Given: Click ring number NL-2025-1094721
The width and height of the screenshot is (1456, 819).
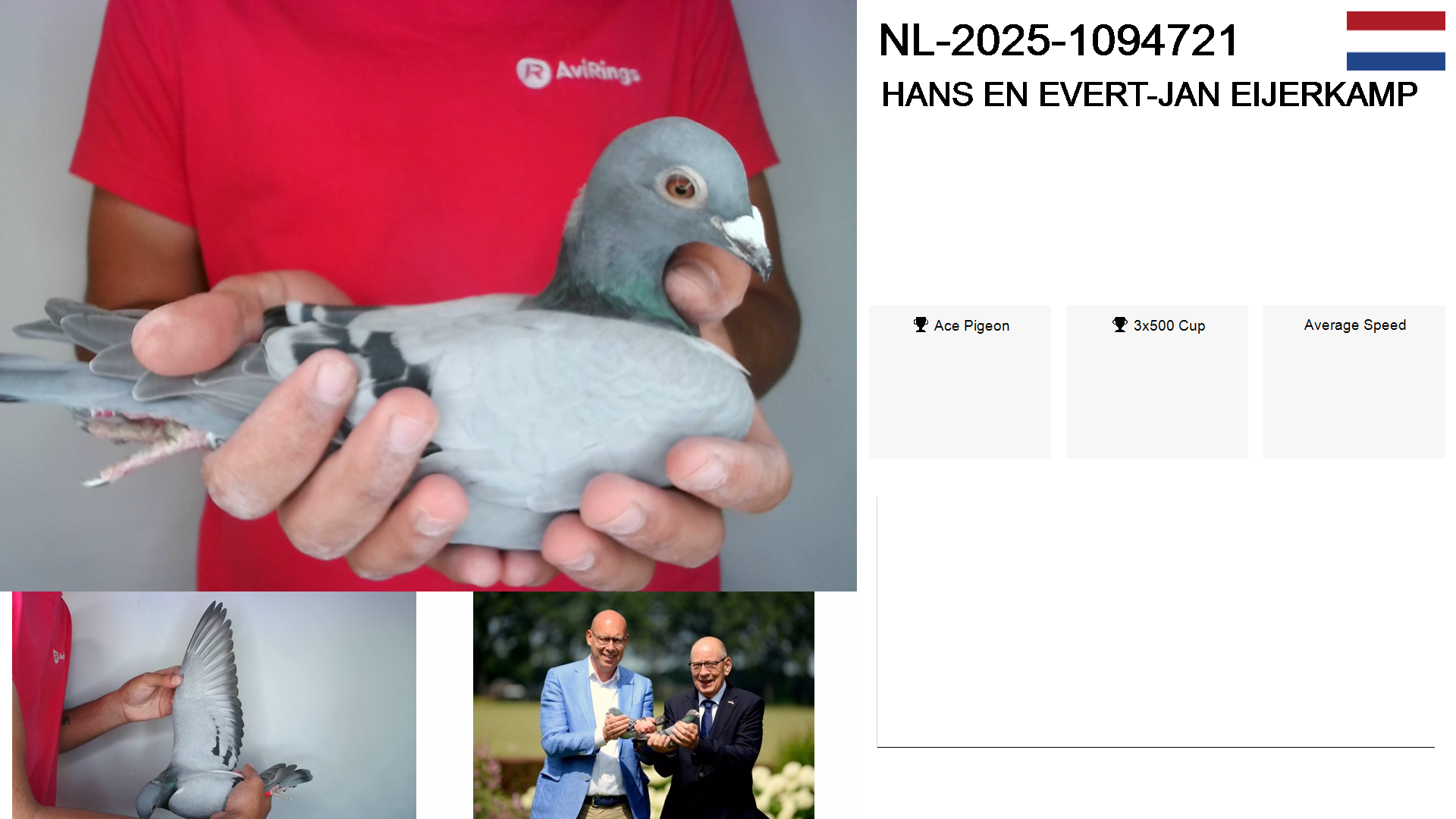Looking at the screenshot, I should pyautogui.click(x=1058, y=41).
